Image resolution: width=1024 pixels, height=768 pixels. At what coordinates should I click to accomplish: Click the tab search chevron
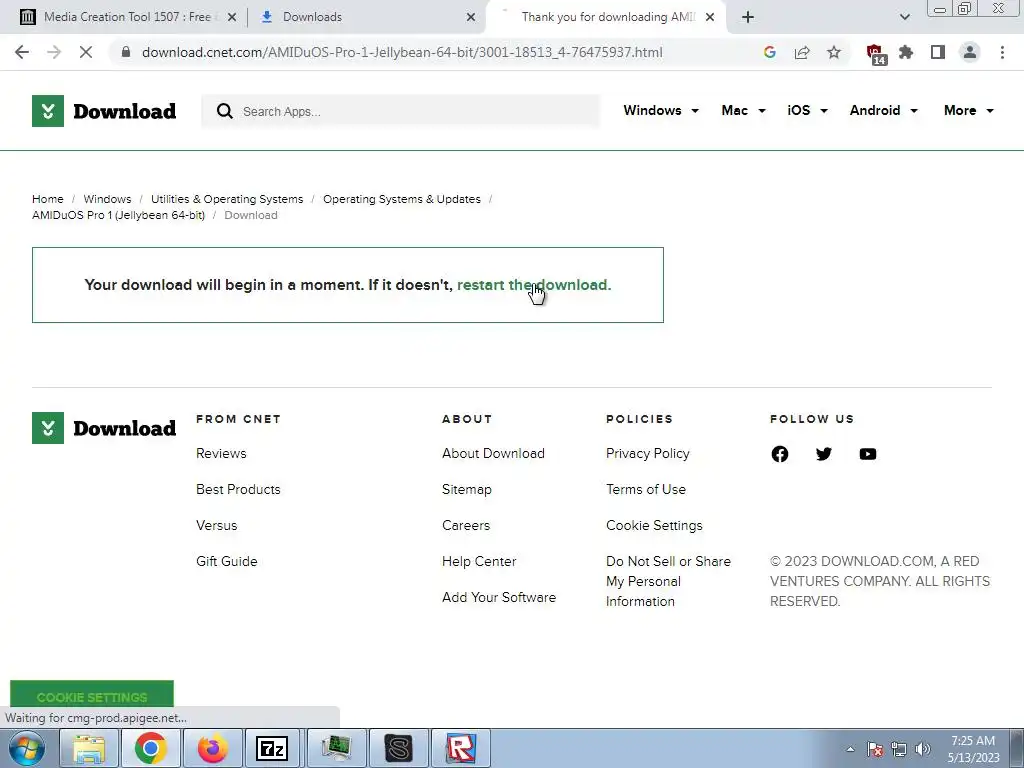pos(904,17)
